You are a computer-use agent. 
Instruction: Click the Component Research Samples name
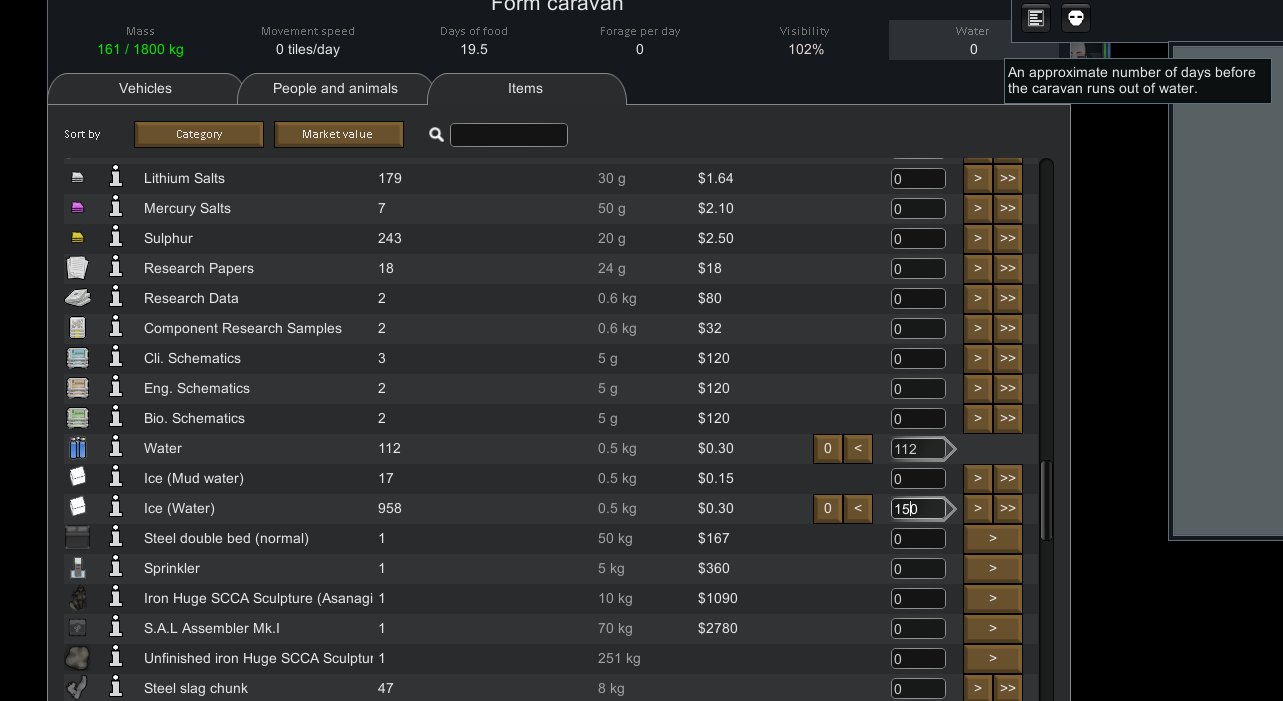coord(243,328)
